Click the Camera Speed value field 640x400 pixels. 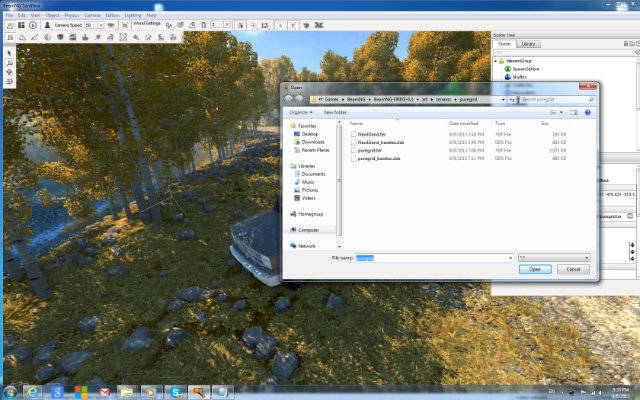90,25
